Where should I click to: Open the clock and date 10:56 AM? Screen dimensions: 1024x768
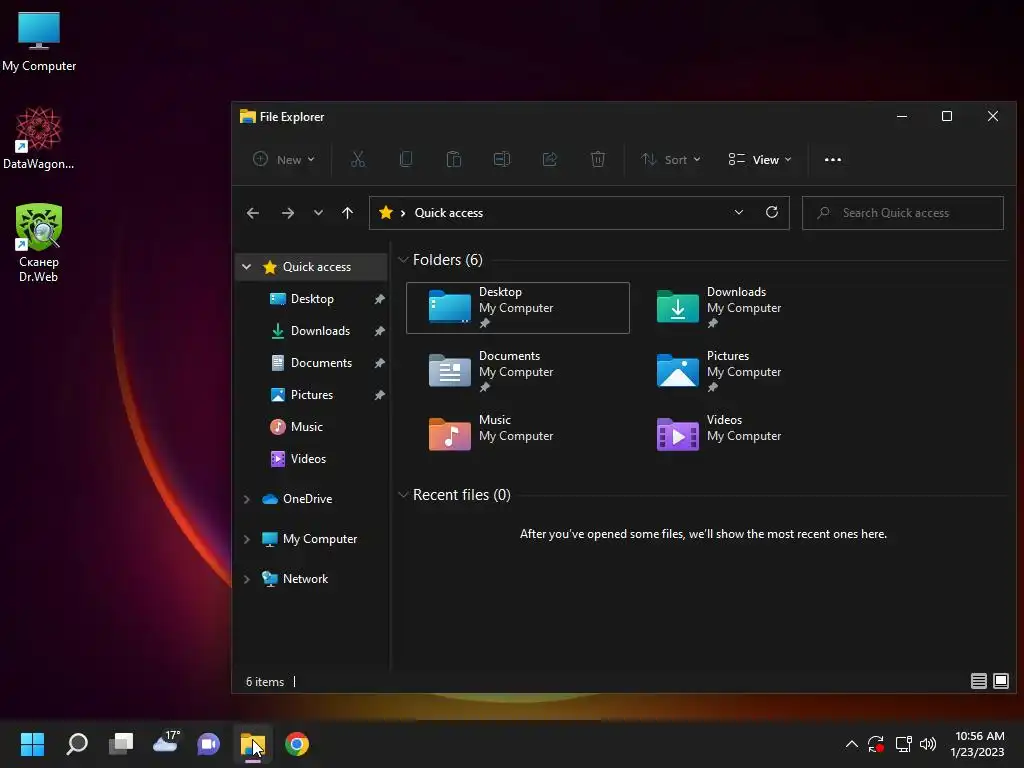pyautogui.click(x=977, y=744)
